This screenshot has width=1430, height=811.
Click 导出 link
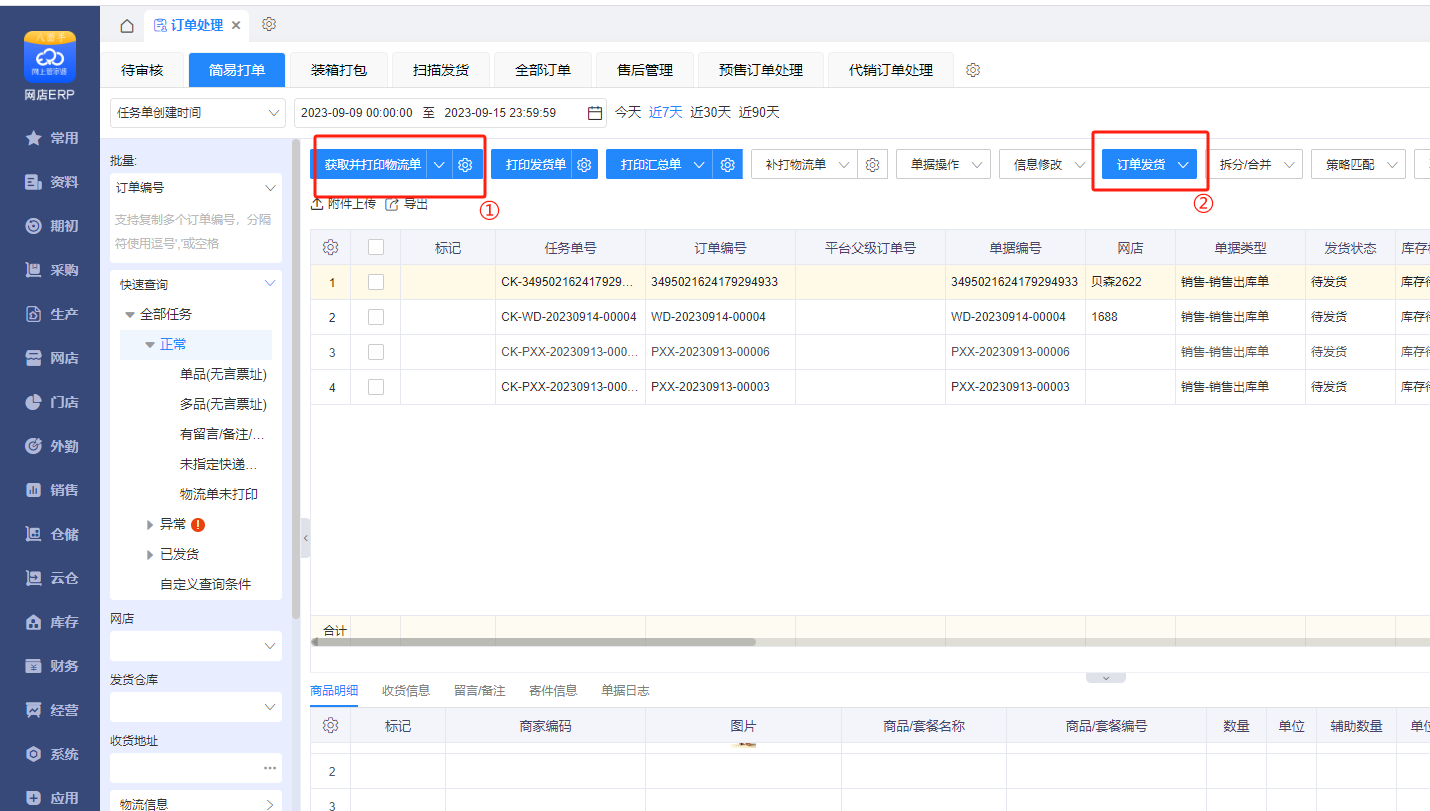pos(407,203)
